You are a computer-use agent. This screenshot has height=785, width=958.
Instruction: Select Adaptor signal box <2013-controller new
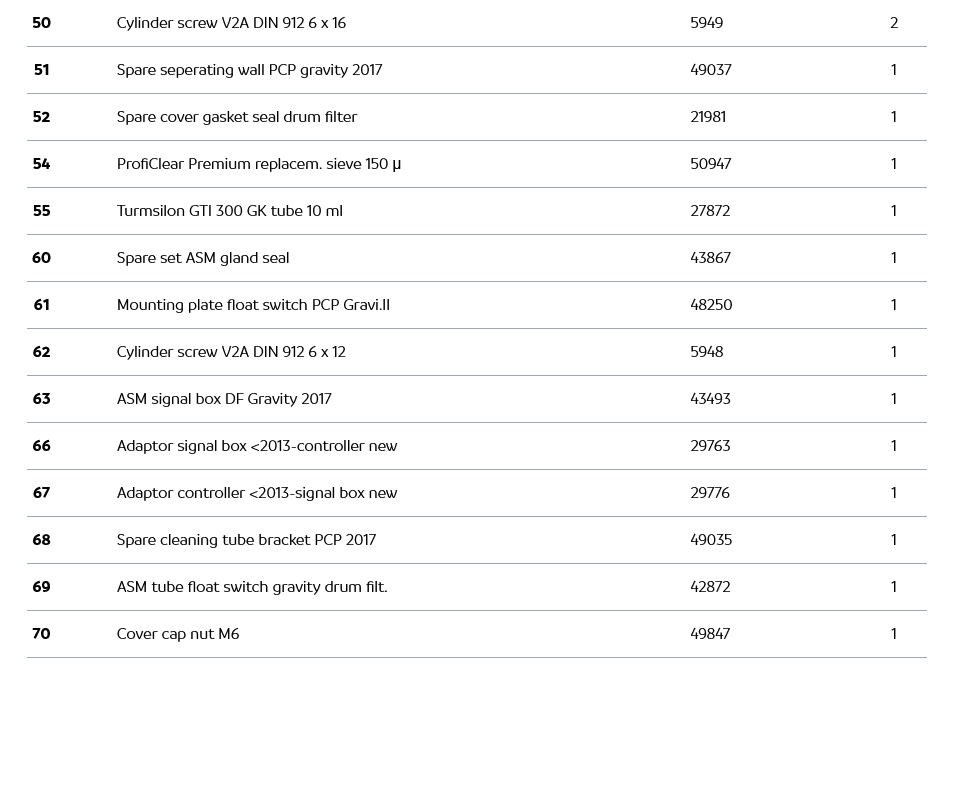(x=257, y=446)
